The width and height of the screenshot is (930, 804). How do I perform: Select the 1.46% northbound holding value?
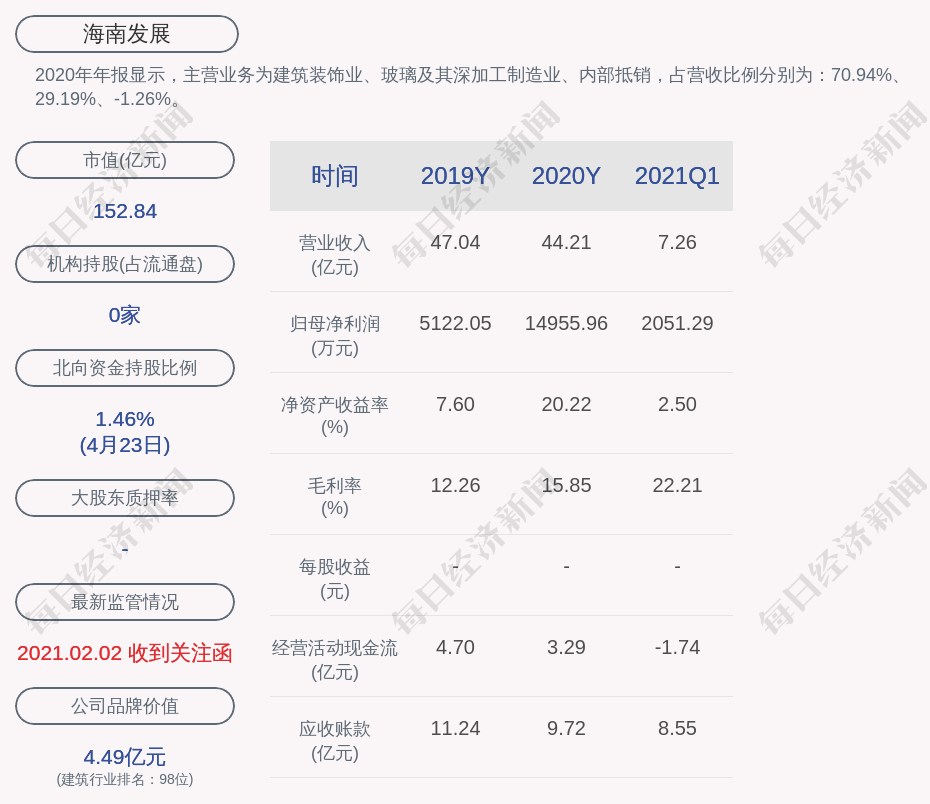pos(125,419)
